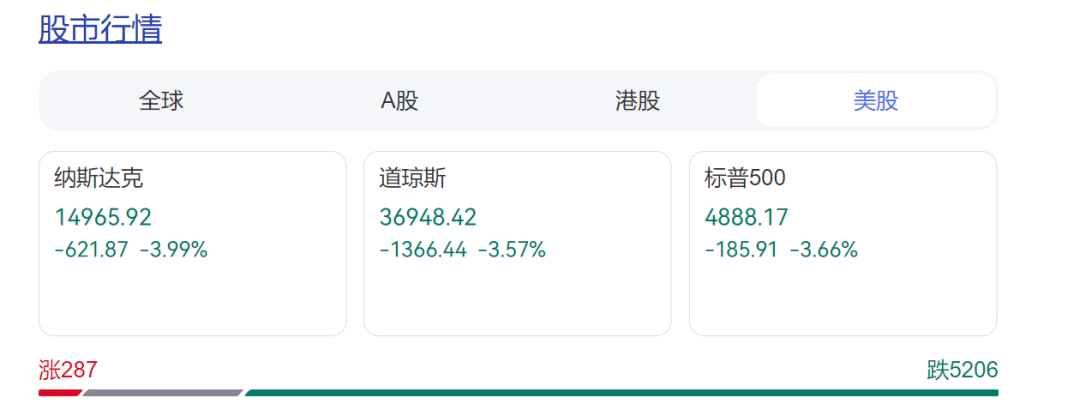Switch to the 全球 tab
The width and height of the screenshot is (1080, 410).
tap(161, 101)
